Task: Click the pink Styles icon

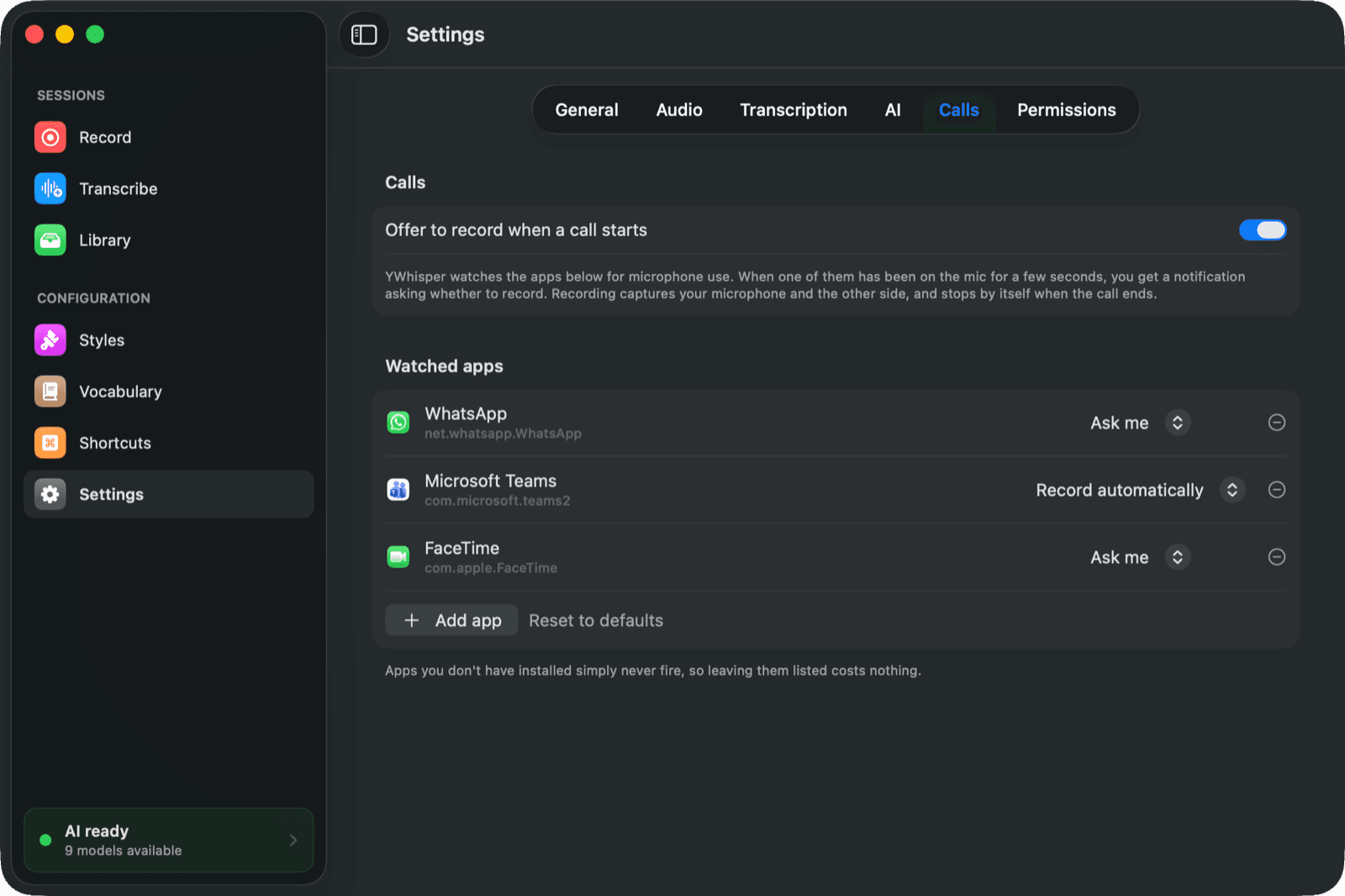Action: point(50,340)
